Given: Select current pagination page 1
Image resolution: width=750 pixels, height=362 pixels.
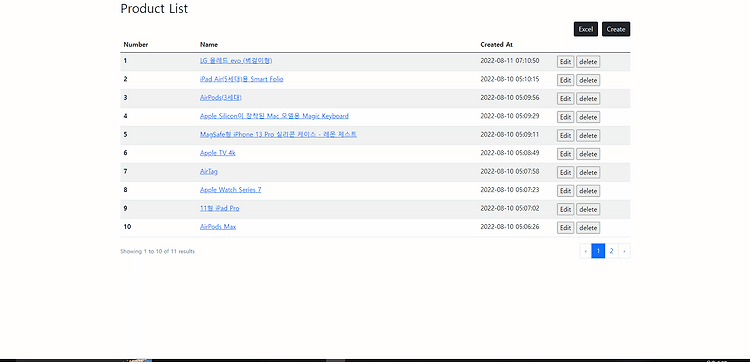Looking at the screenshot, I should 598,251.
